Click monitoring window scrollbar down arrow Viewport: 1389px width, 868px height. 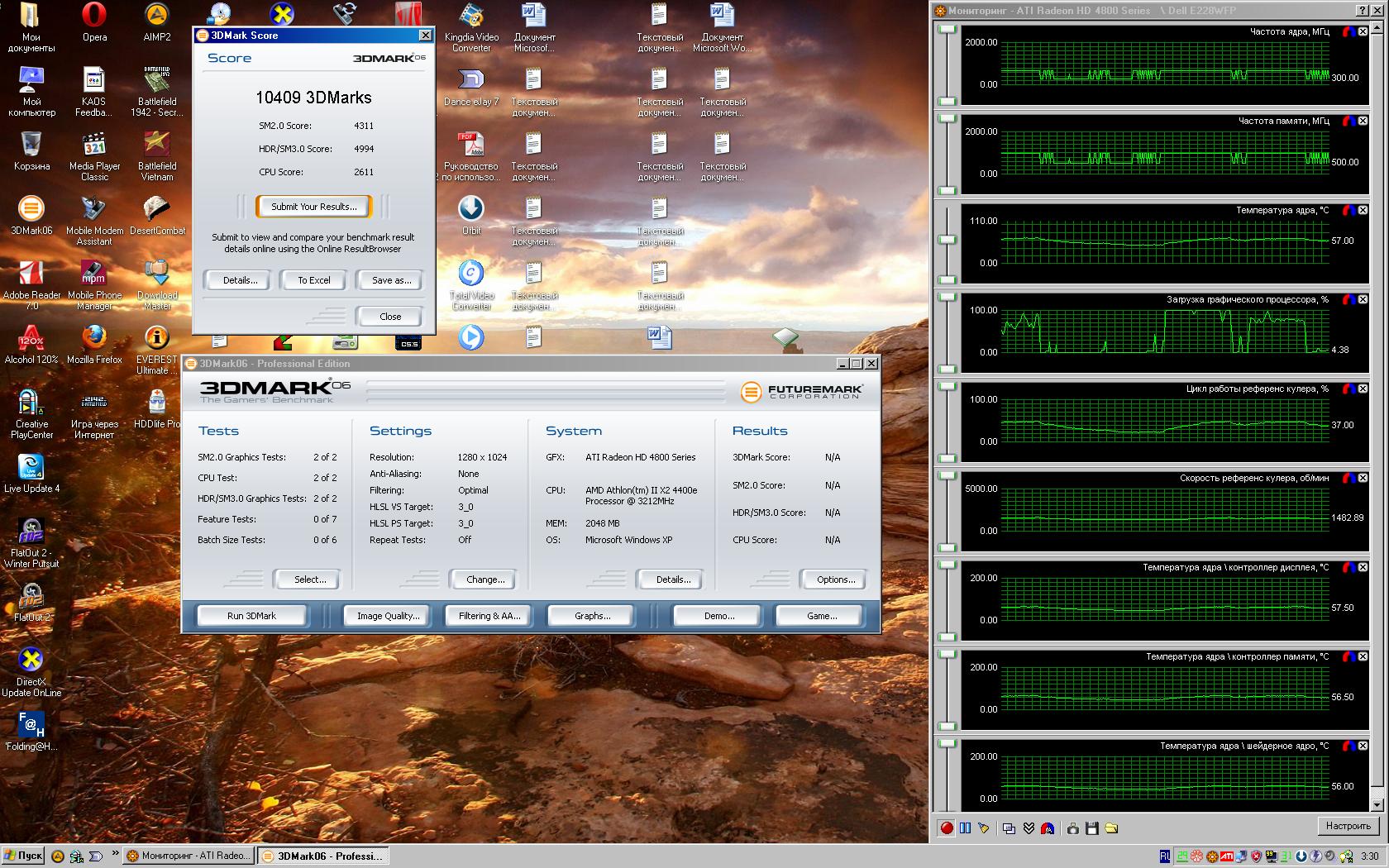[x=1377, y=805]
